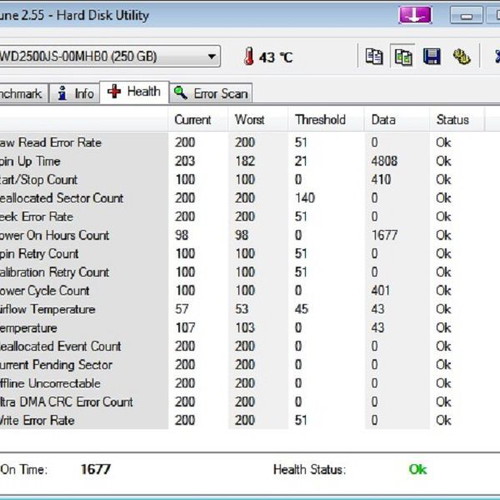Click the Power On Time 1677 value

[x=95, y=469]
